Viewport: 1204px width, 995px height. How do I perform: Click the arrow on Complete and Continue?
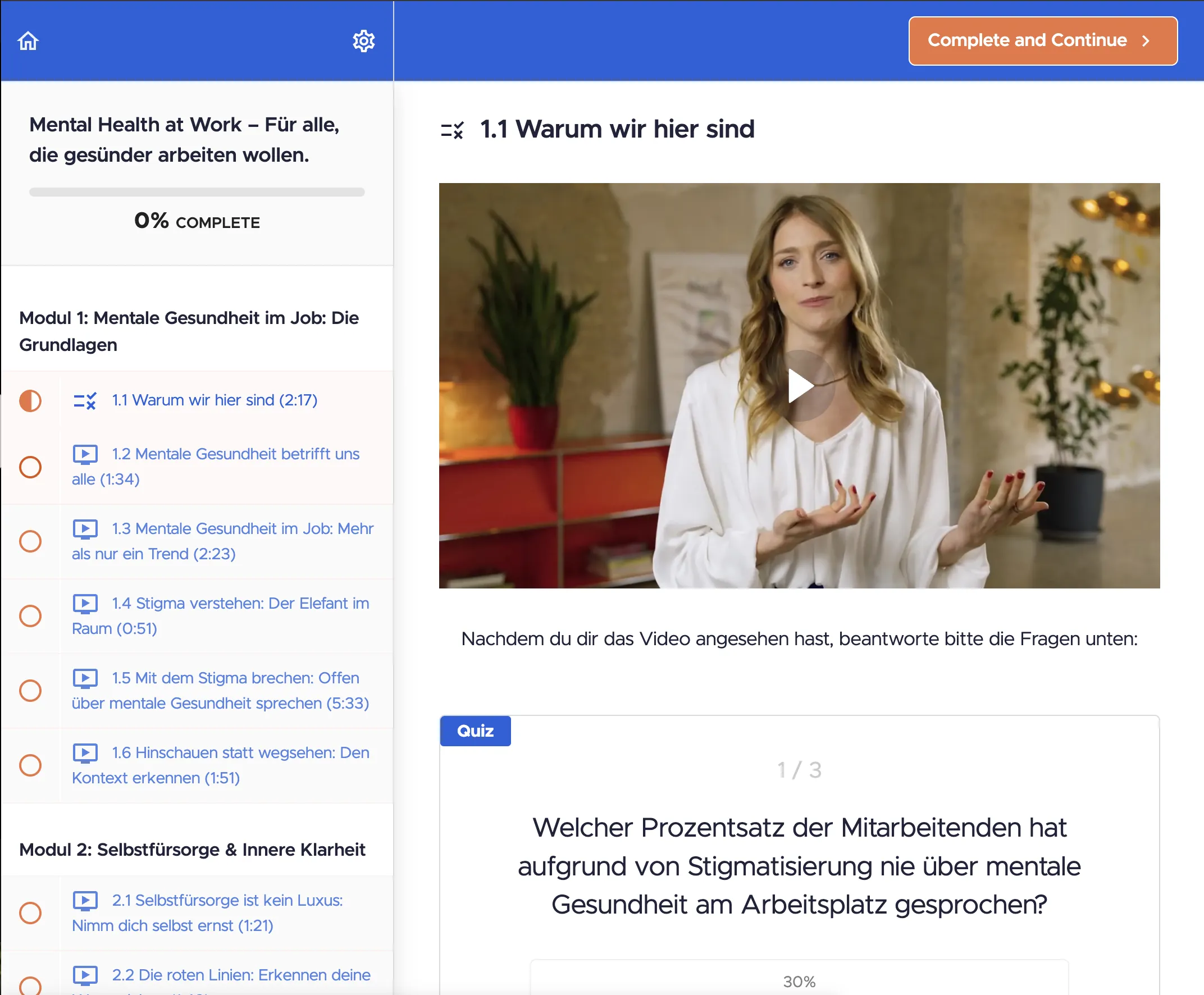[x=1146, y=40]
